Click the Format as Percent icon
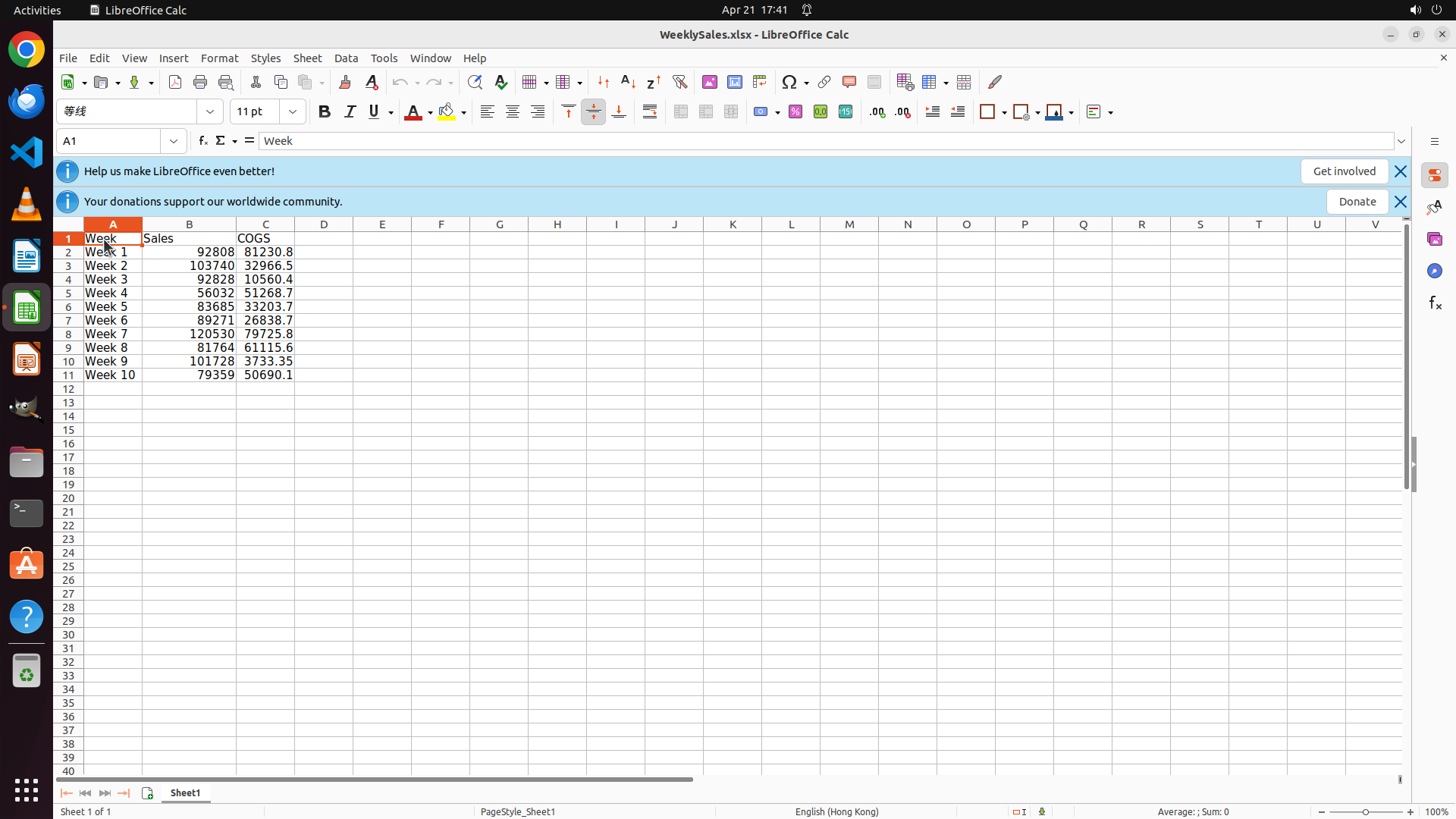1456x819 pixels. (795, 112)
